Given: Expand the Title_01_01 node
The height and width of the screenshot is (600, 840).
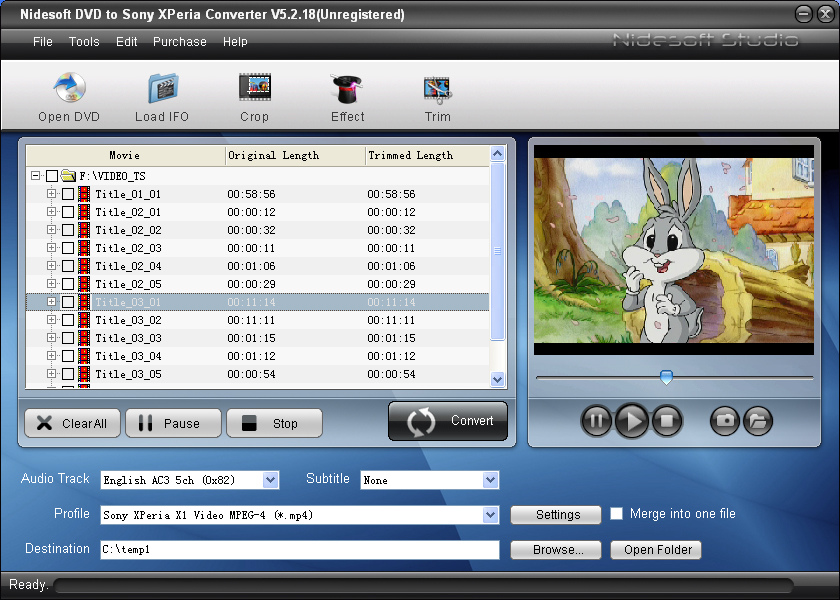Looking at the screenshot, I should pos(51,193).
